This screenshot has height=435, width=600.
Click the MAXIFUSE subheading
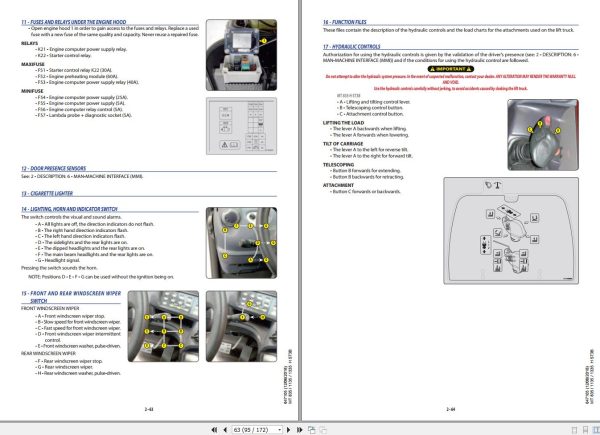pos(33,64)
